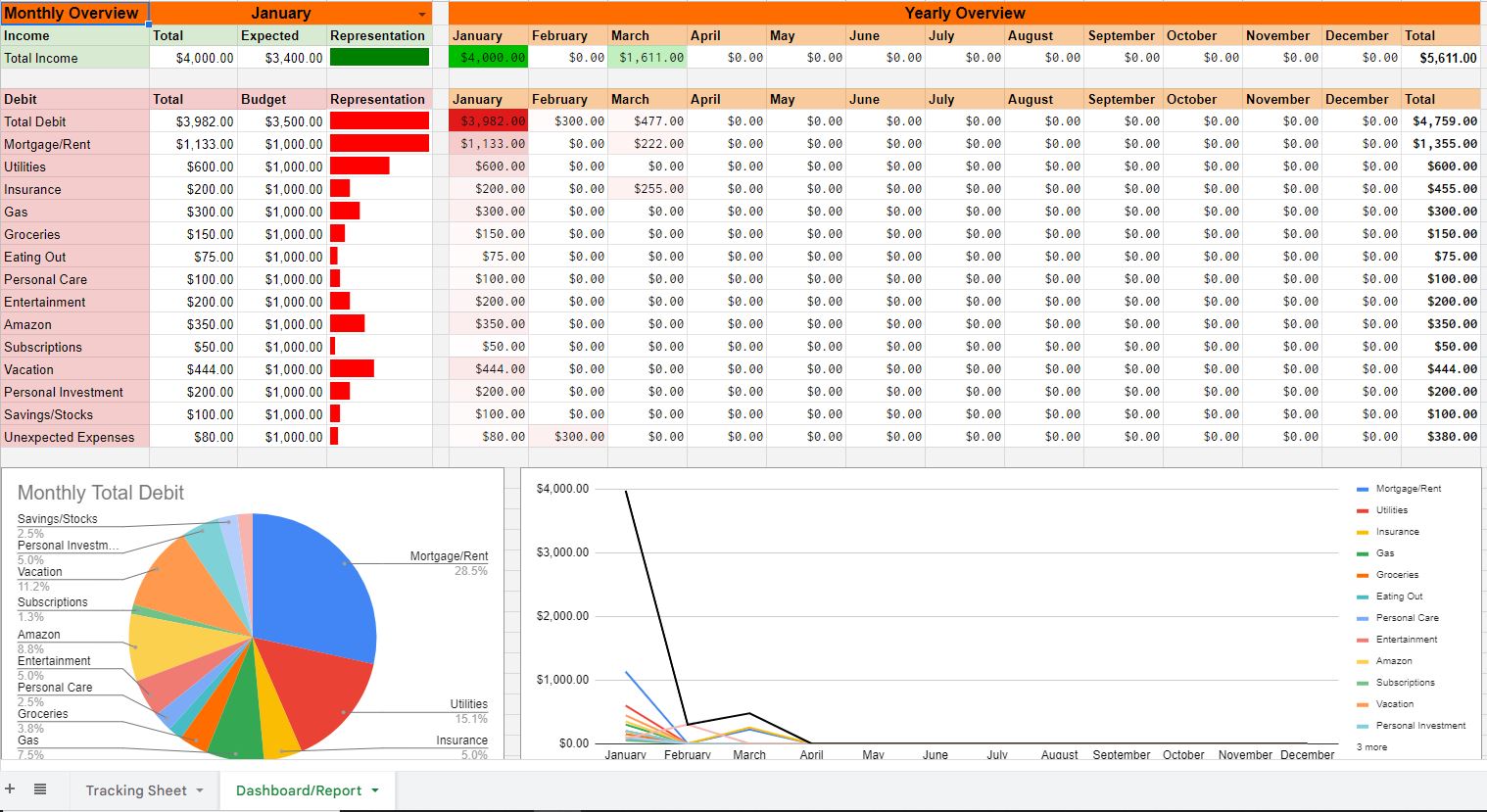Image resolution: width=1487 pixels, height=812 pixels.
Task: Select the Mortgage/Rent row label
Action: pyautogui.click(x=75, y=144)
